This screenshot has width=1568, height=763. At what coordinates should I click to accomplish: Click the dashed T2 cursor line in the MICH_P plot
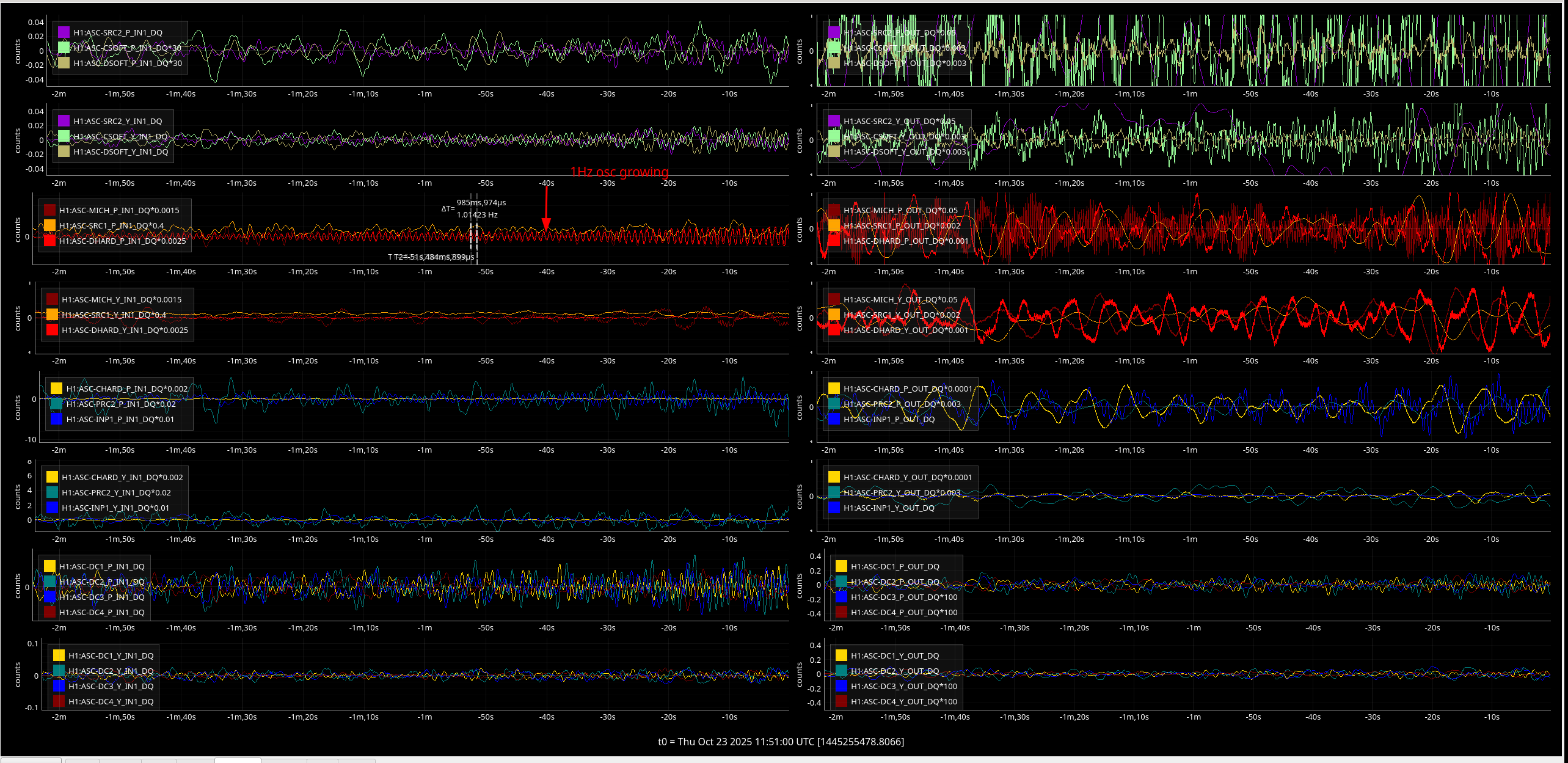[476, 244]
